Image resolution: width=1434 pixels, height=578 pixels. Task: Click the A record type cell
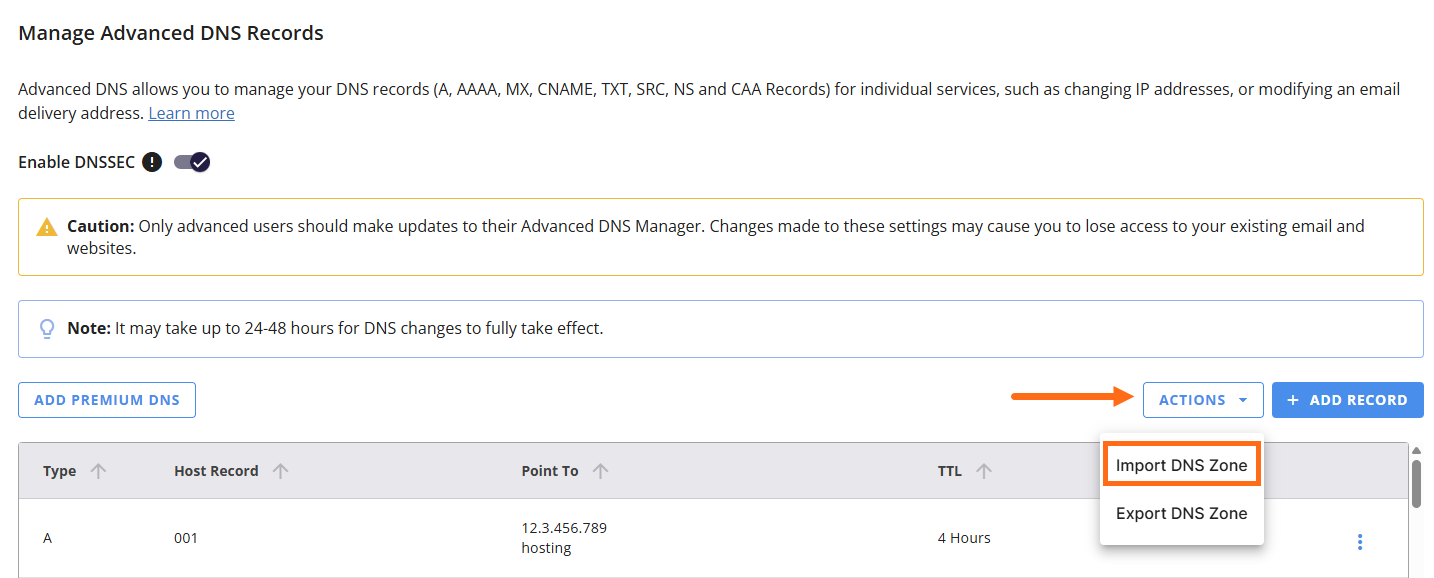click(x=48, y=538)
